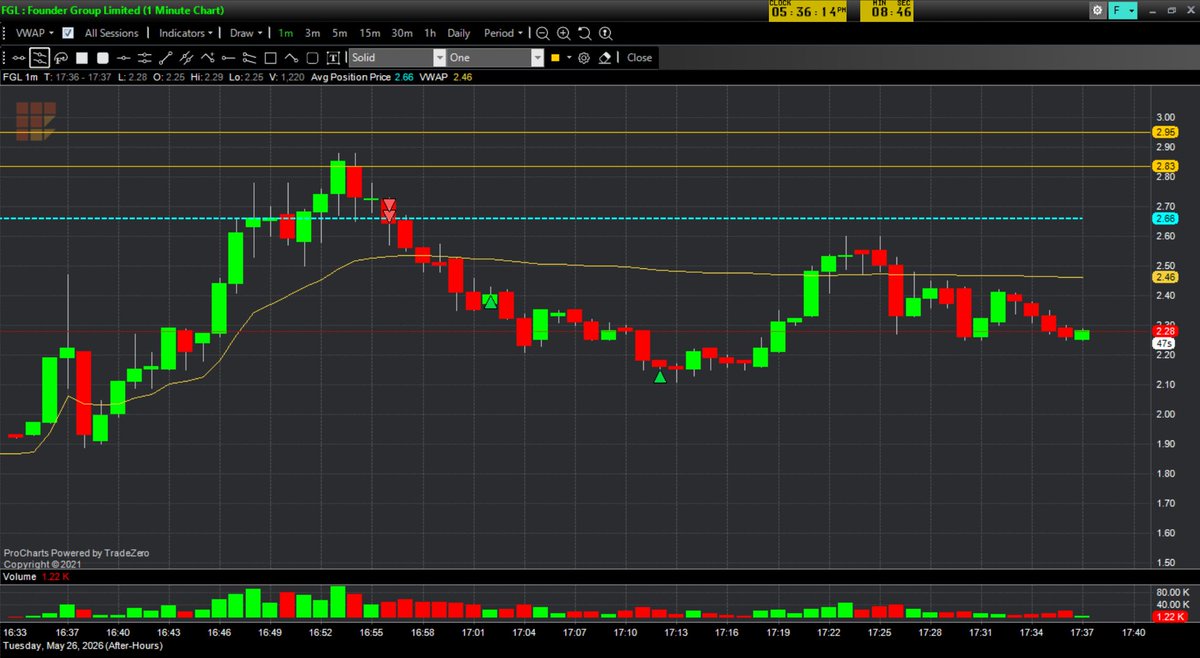Open the VWAP dropdown
Viewport: 1200px width, 658px height.
tap(34, 33)
